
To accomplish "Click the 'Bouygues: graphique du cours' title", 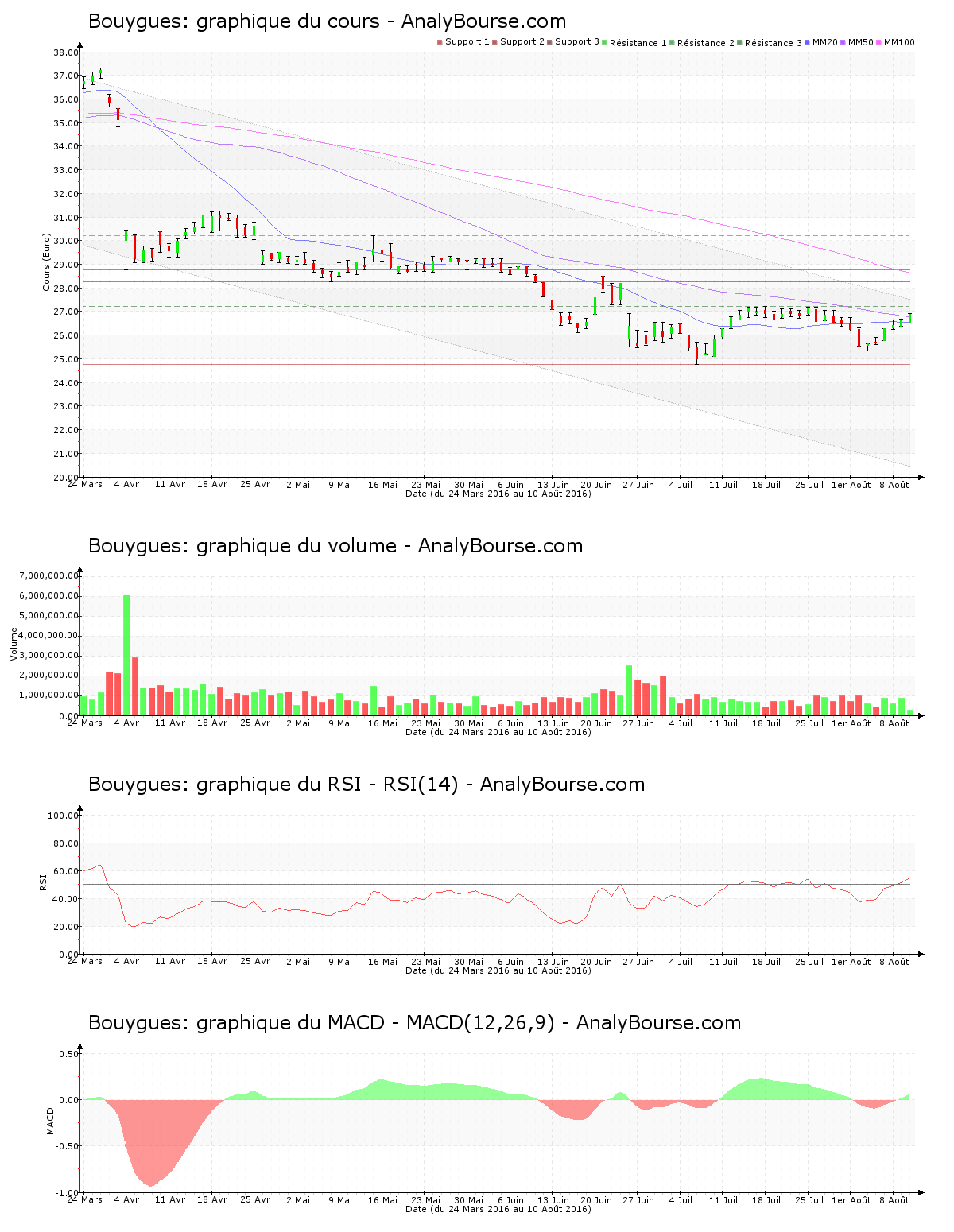I will (x=234, y=21).
